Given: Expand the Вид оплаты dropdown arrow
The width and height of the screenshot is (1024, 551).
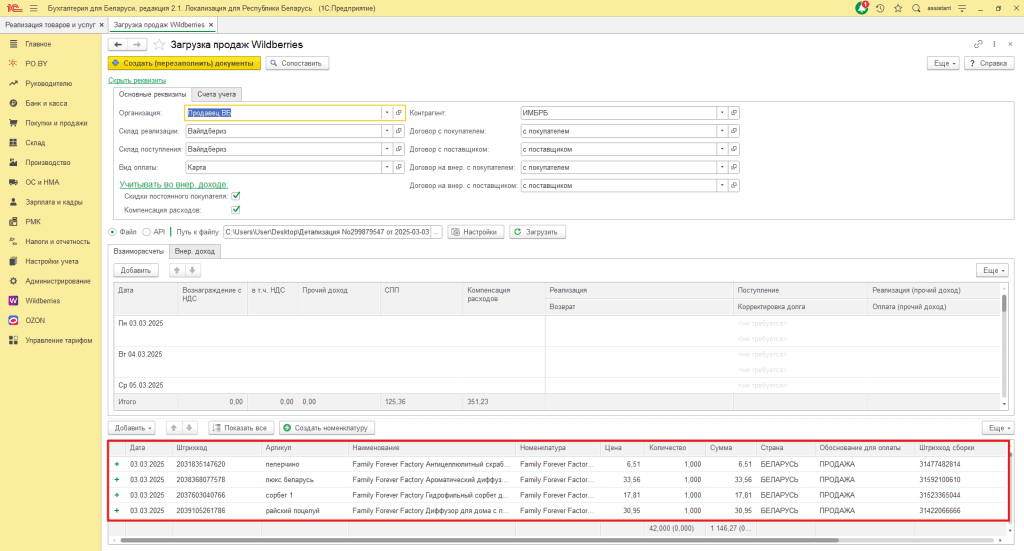Looking at the screenshot, I should pos(386,167).
